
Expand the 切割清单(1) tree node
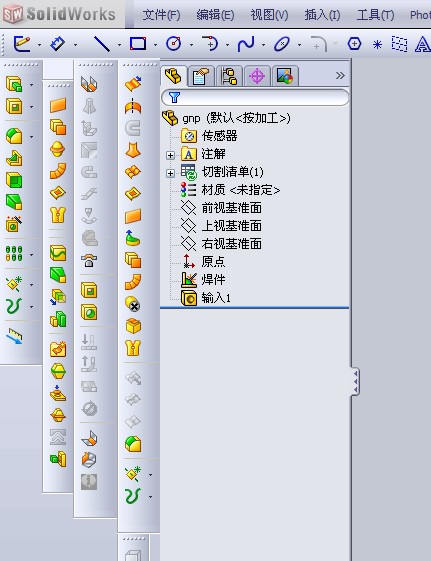click(170, 173)
